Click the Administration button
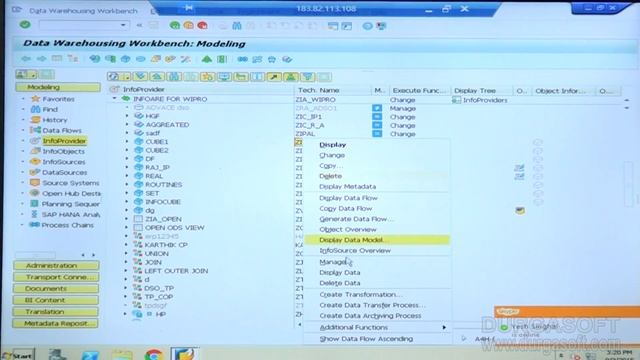640x360 pixels. [56, 265]
